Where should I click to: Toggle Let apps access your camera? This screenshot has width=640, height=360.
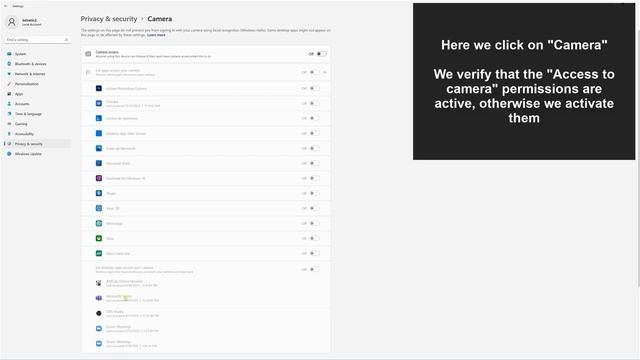314,72
